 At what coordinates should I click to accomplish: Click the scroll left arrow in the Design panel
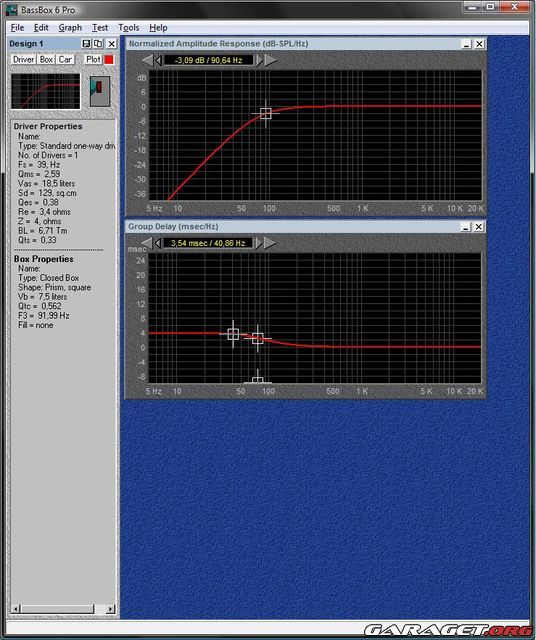[x=16, y=609]
